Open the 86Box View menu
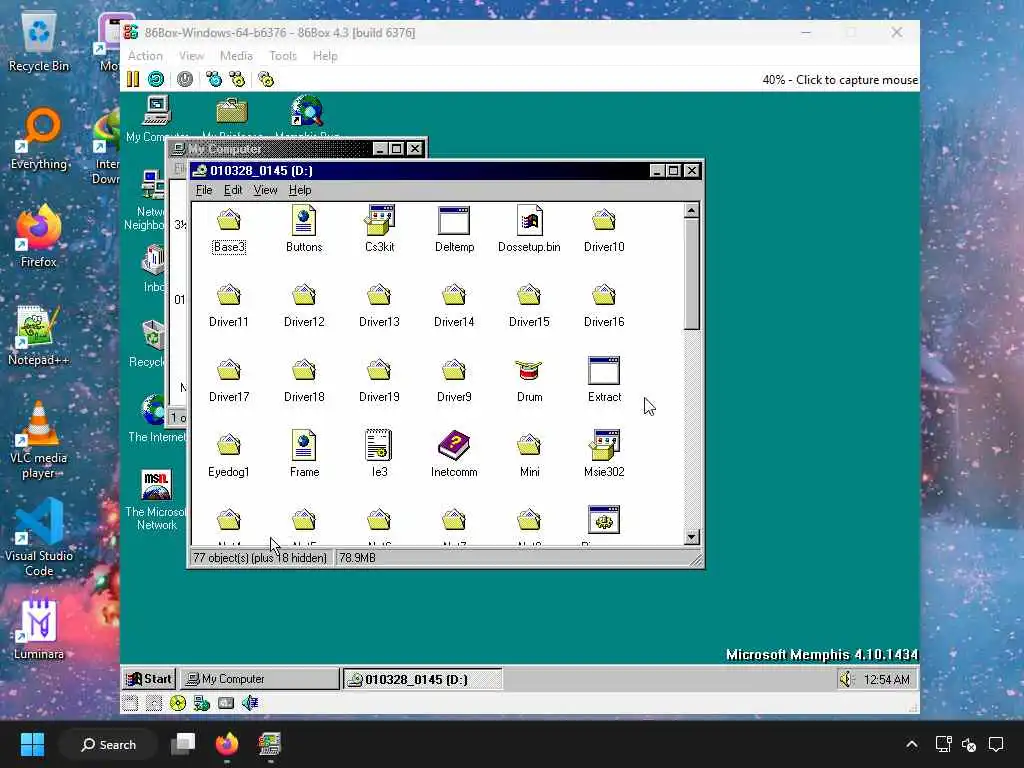1024x768 pixels. (191, 56)
